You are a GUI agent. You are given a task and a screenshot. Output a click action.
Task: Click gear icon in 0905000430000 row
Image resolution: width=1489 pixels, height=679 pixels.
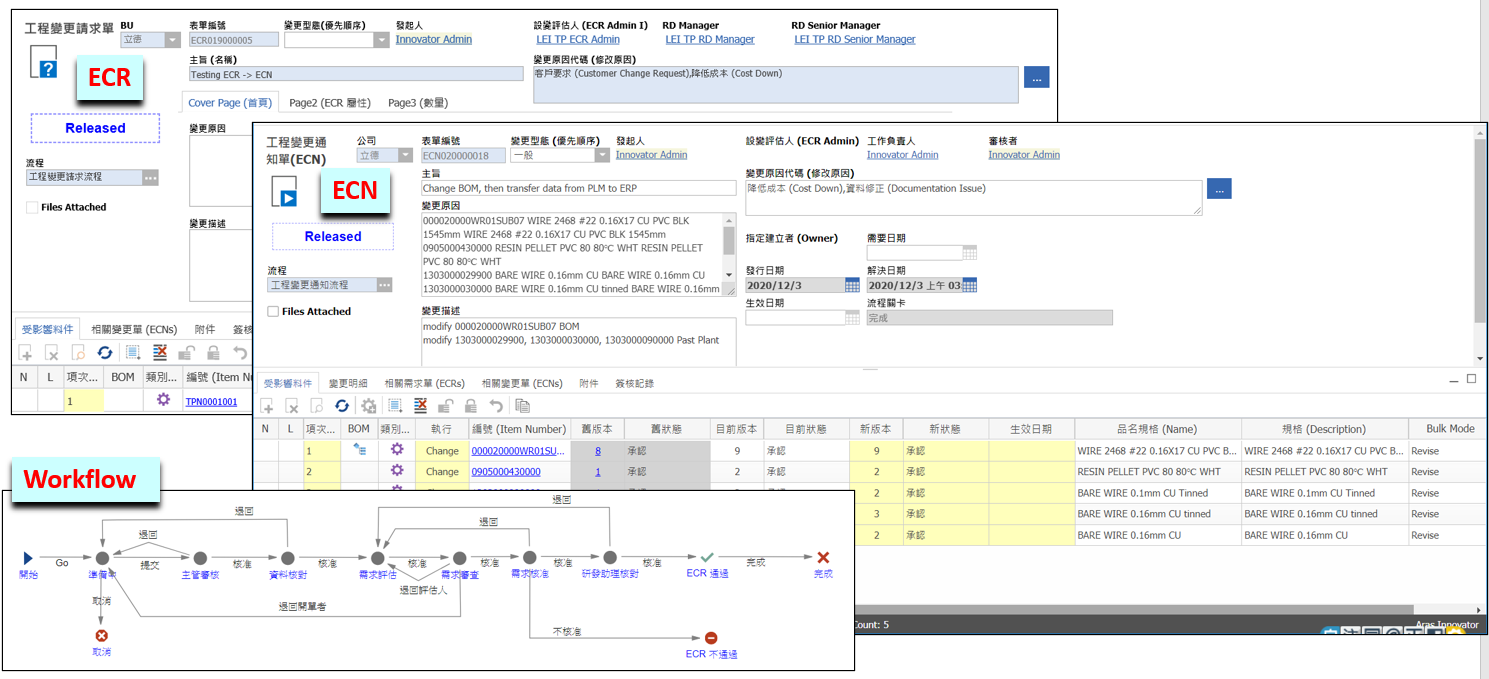coord(397,471)
